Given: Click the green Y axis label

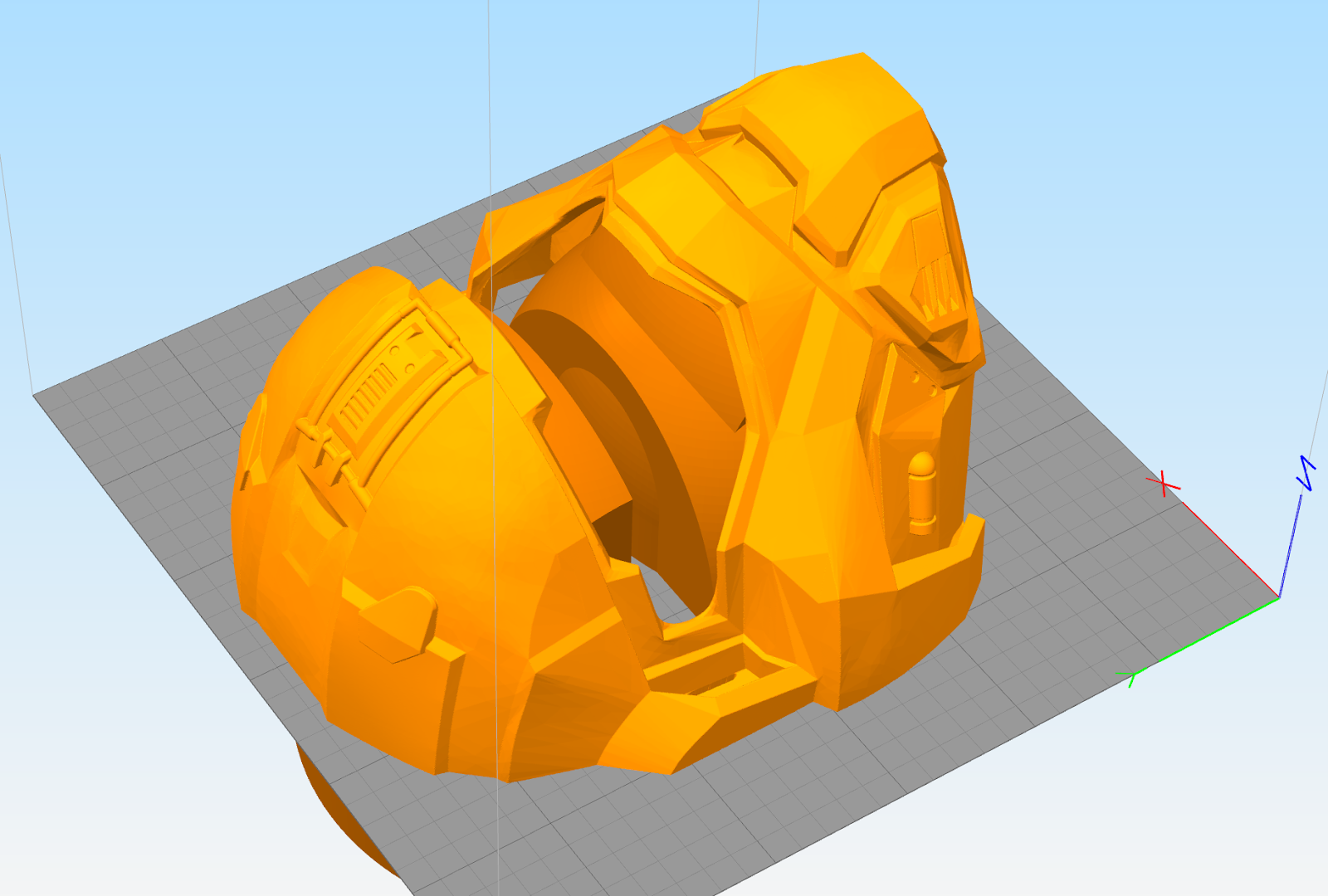Looking at the screenshot, I should coord(1132,677).
